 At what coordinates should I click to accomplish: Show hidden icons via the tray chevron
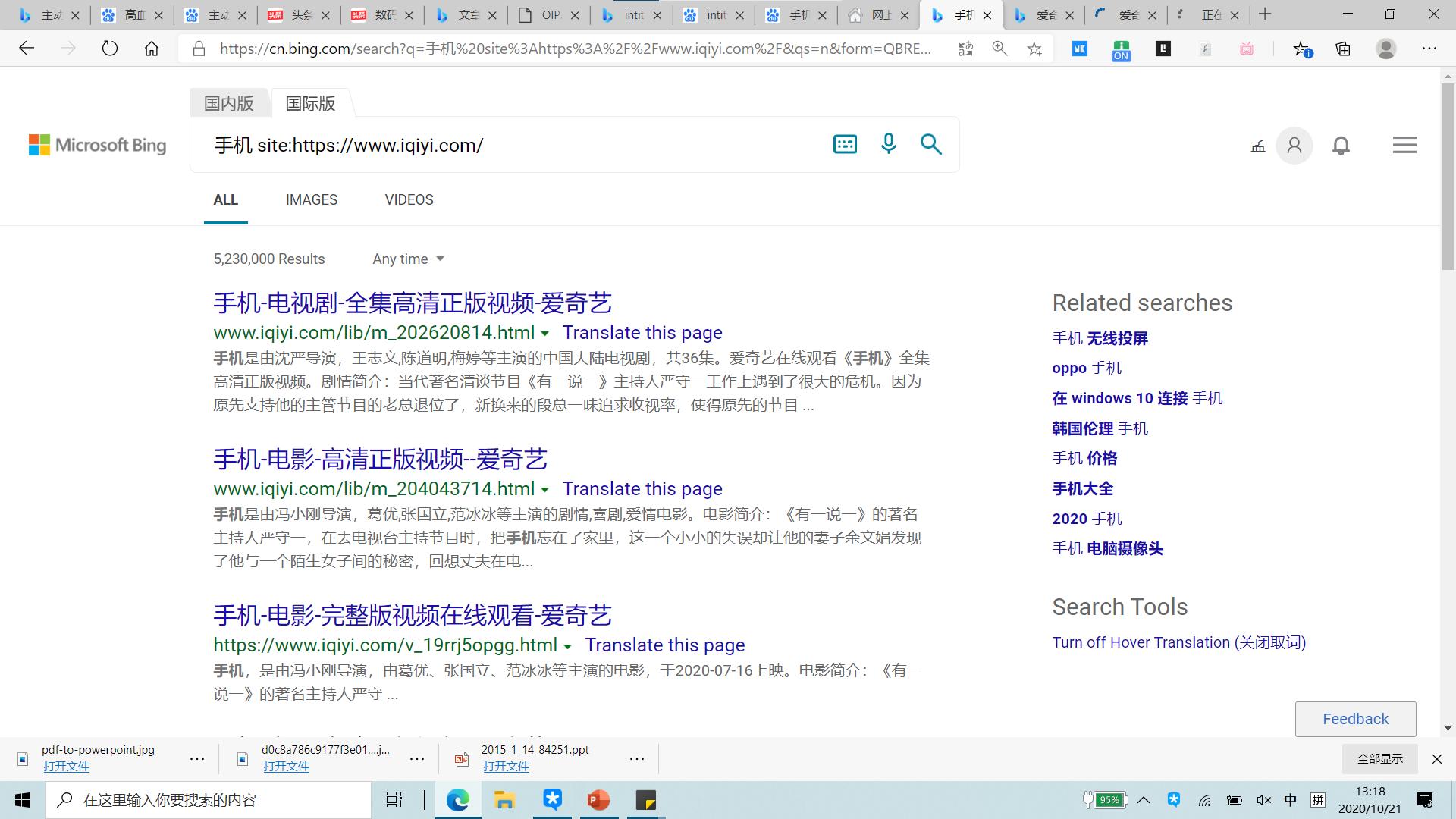click(x=1144, y=800)
